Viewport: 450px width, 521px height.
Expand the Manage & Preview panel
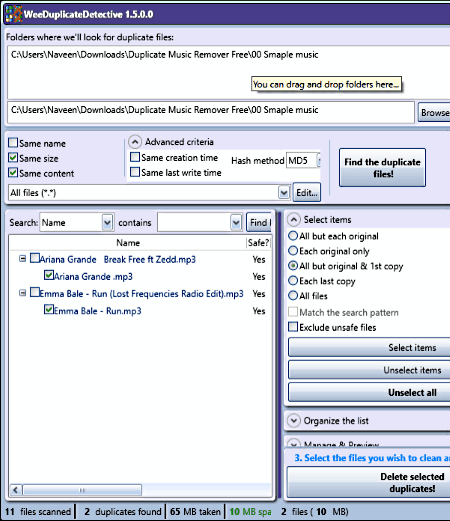click(294, 444)
